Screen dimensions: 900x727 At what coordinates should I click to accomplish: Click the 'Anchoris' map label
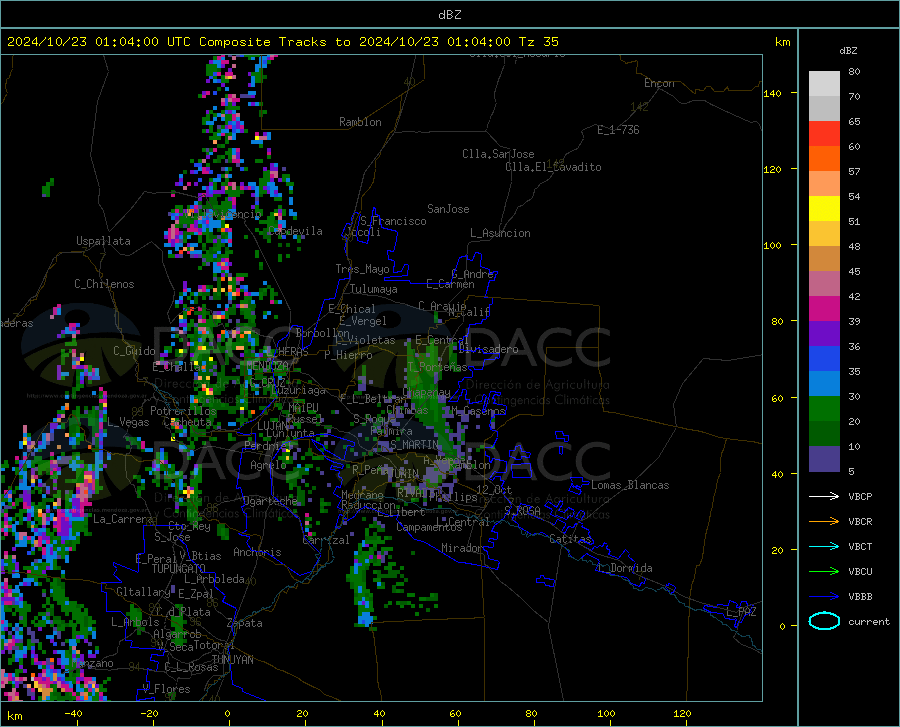pos(257,552)
